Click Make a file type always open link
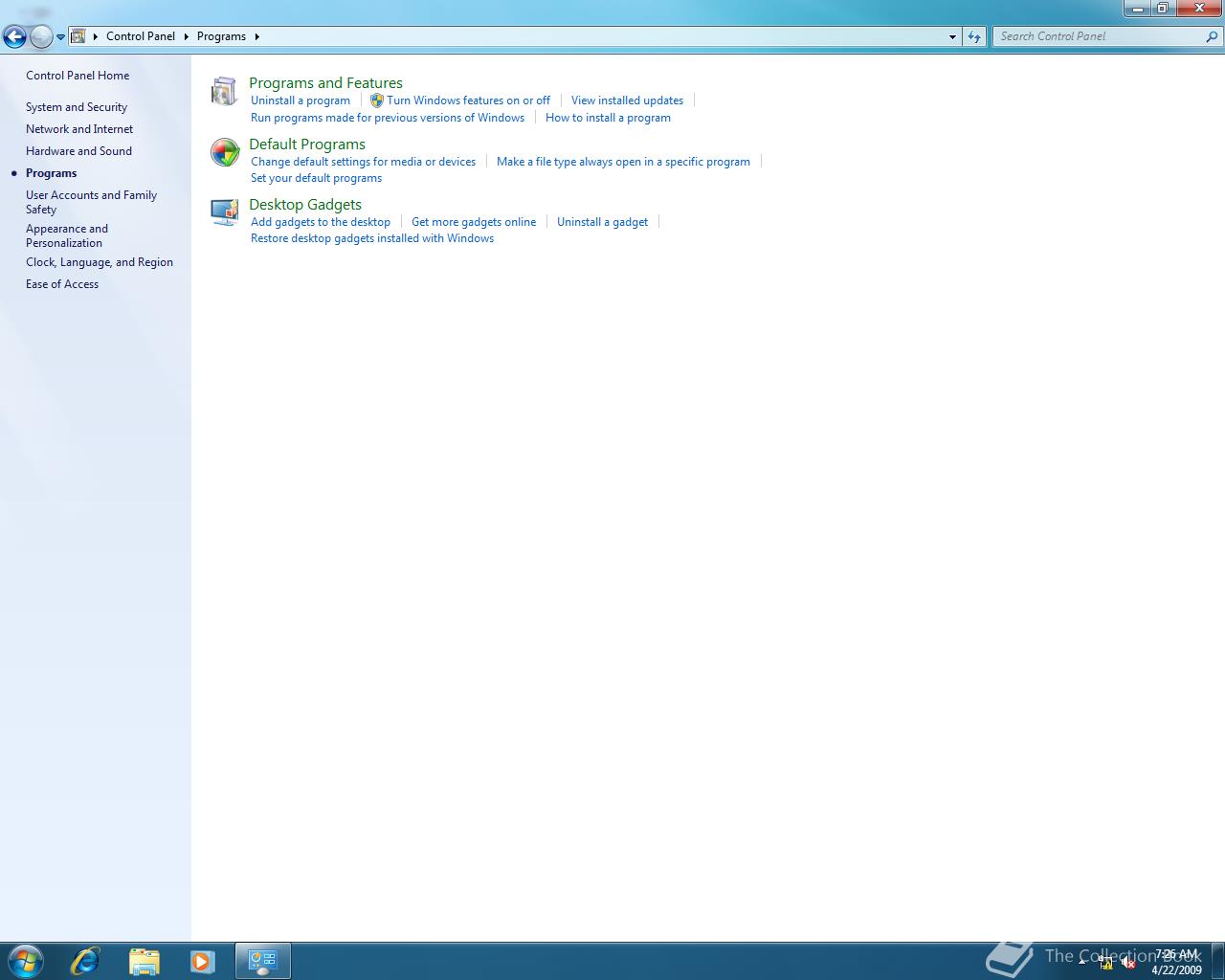This screenshot has width=1225, height=980. tap(623, 162)
